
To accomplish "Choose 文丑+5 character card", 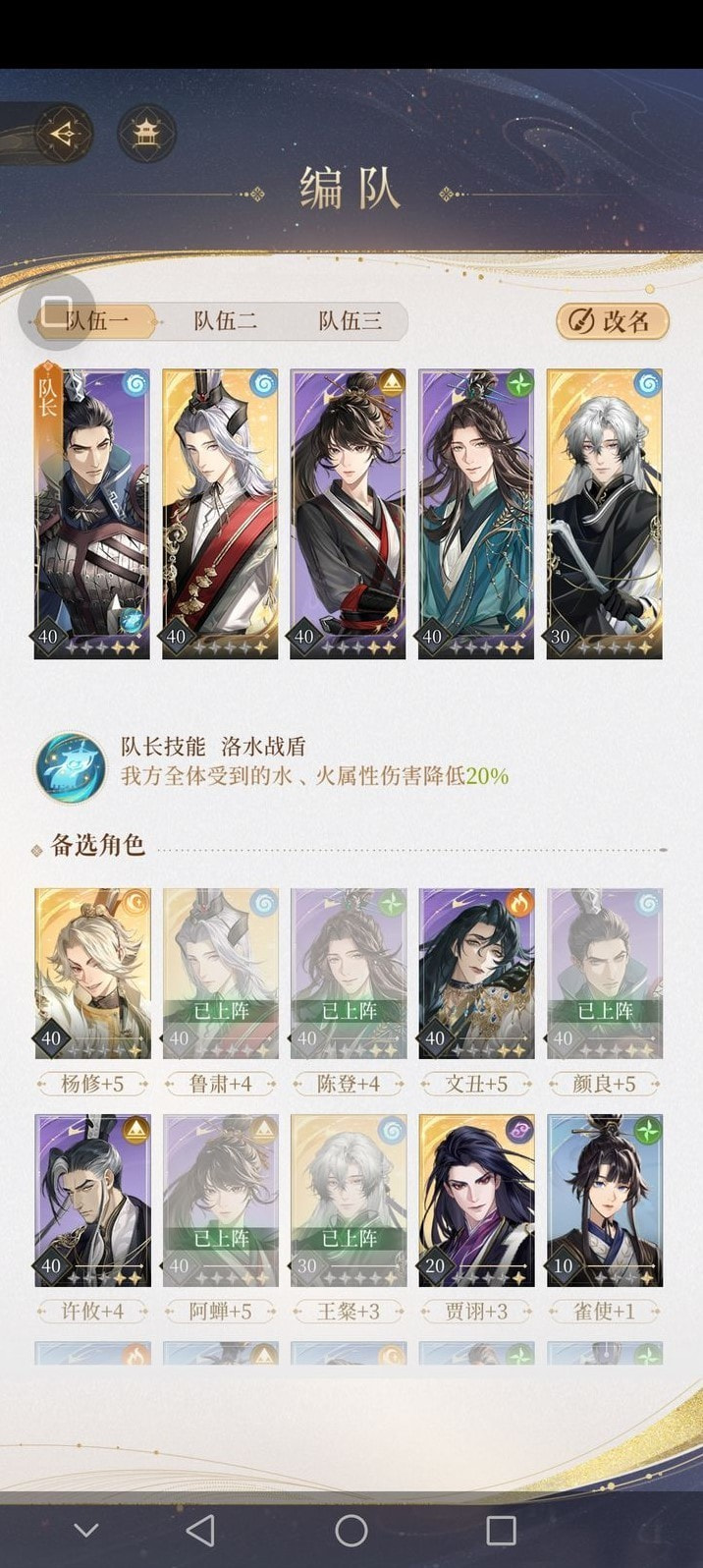I will 476,974.
